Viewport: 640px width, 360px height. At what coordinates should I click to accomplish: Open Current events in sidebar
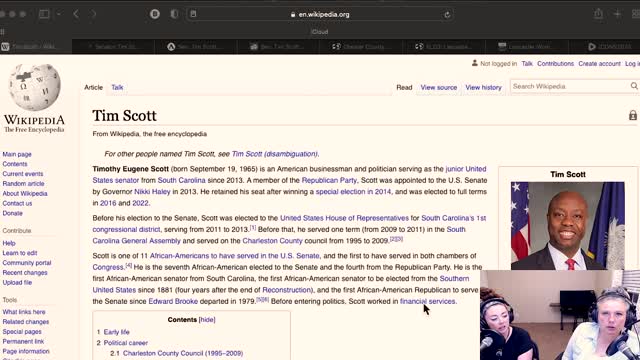pos(22,174)
